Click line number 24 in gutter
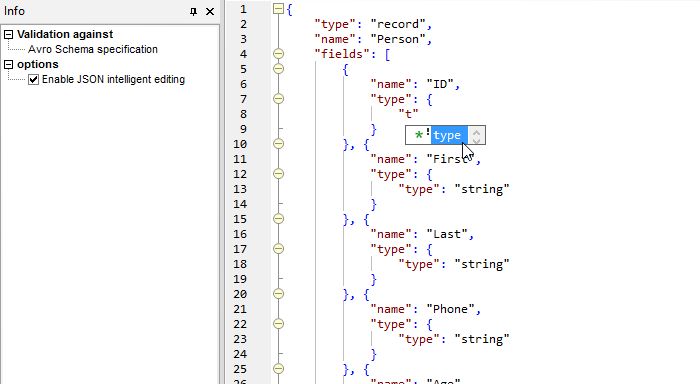 coord(240,354)
